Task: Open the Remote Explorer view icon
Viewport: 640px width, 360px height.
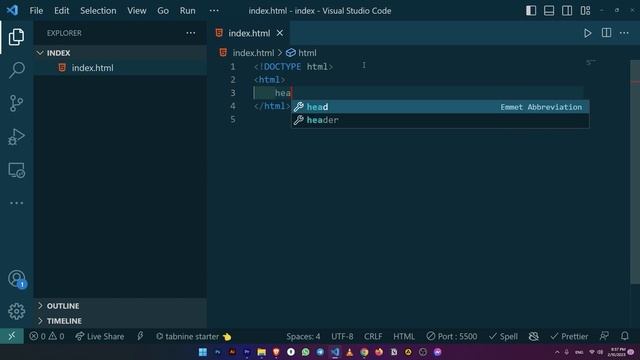Action: pos(16,170)
